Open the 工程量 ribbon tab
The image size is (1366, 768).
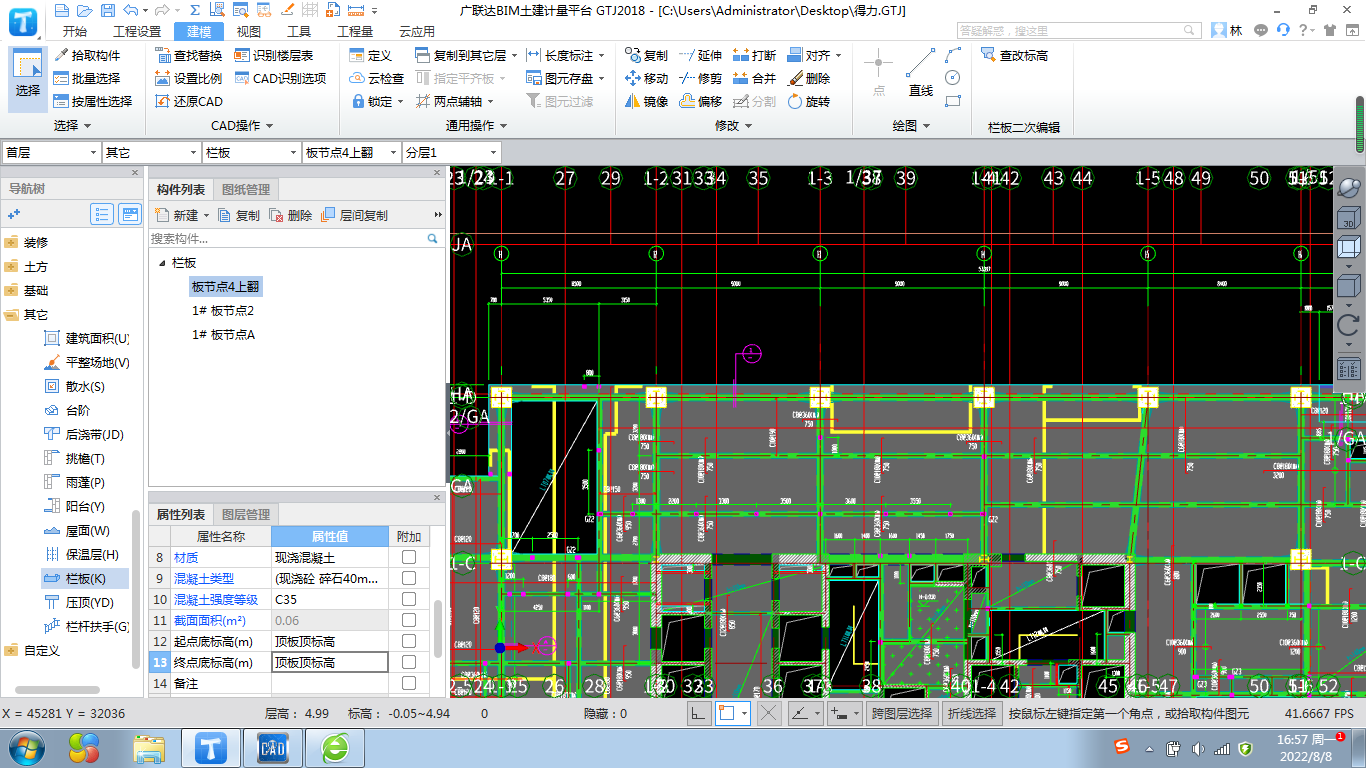(x=355, y=31)
